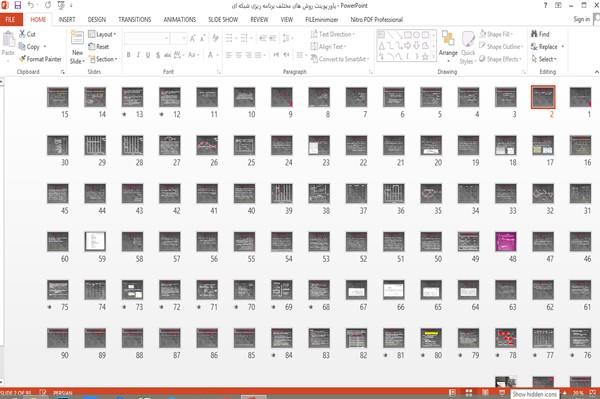This screenshot has height=399, width=600.
Task: Click Convert to SmartArt
Action: click(340, 59)
